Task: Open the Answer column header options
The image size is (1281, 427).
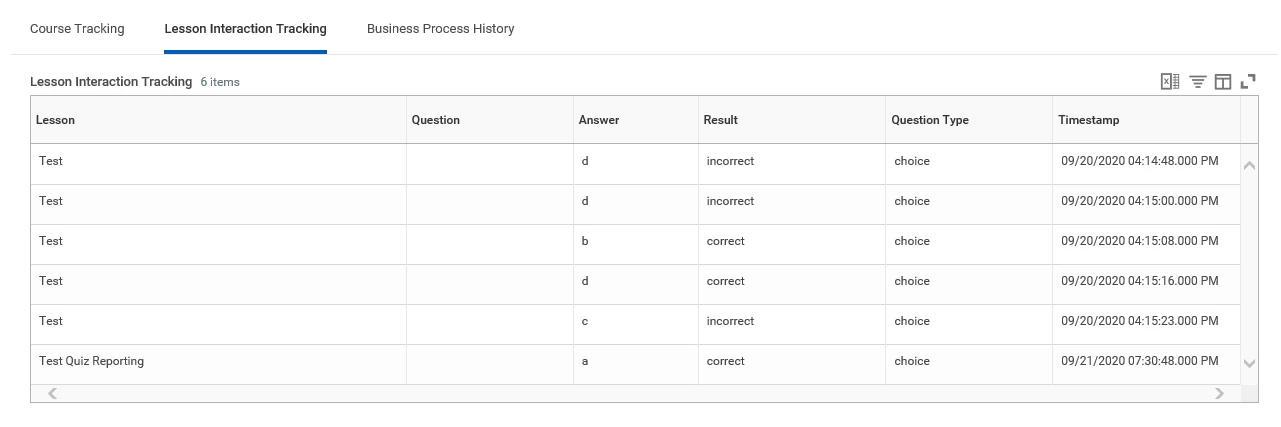Action: pos(598,120)
